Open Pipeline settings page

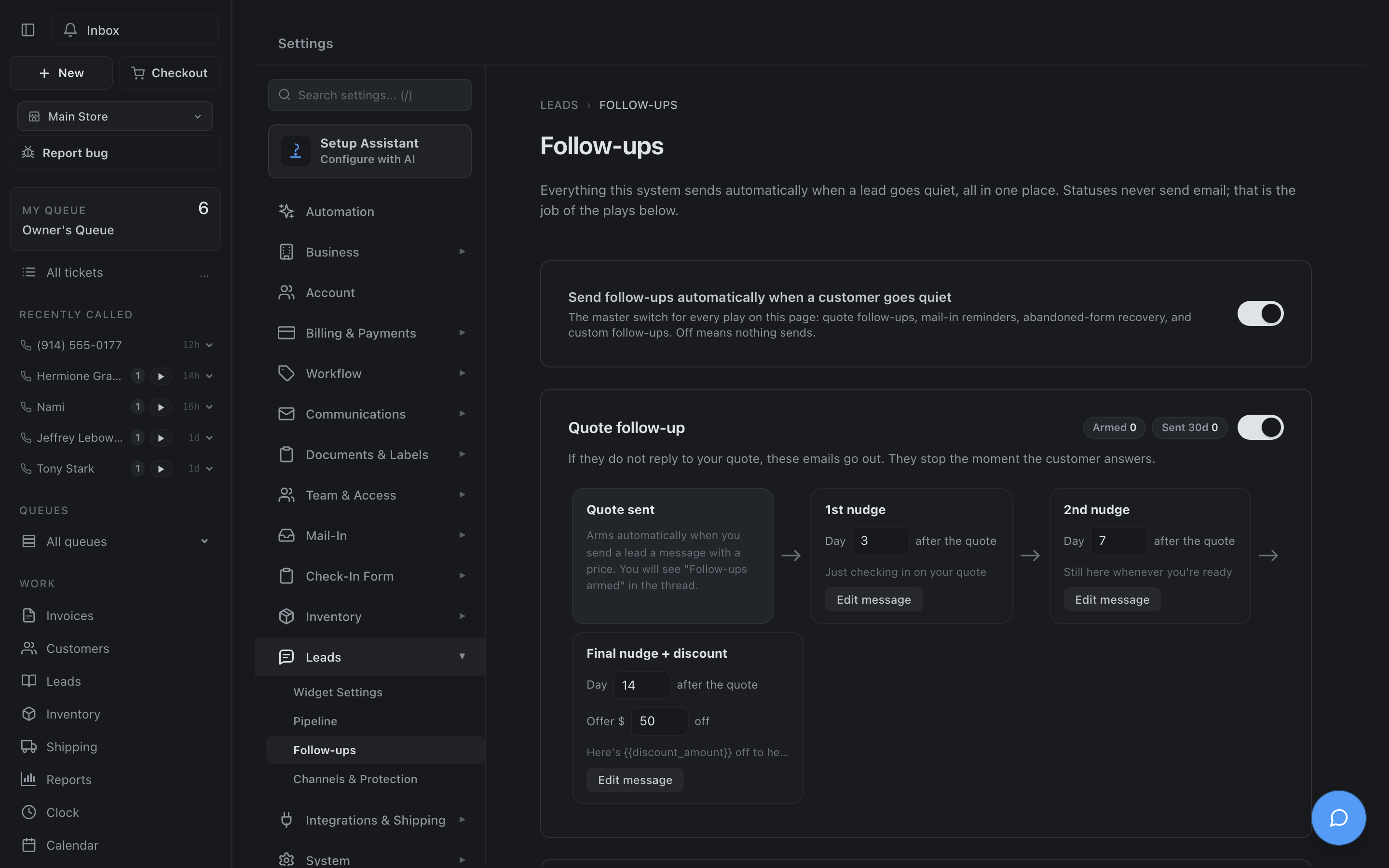[x=315, y=721]
